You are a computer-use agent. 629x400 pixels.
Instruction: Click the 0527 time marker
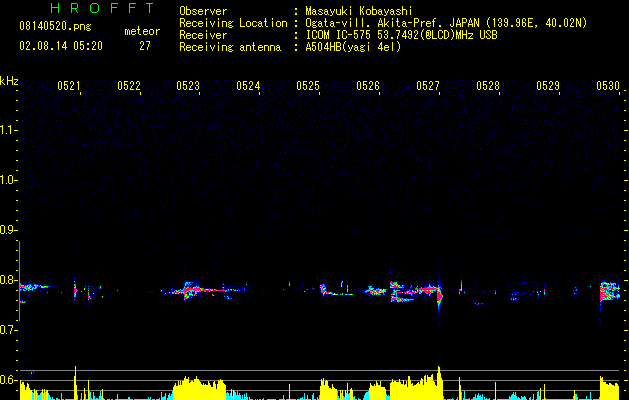(x=428, y=86)
